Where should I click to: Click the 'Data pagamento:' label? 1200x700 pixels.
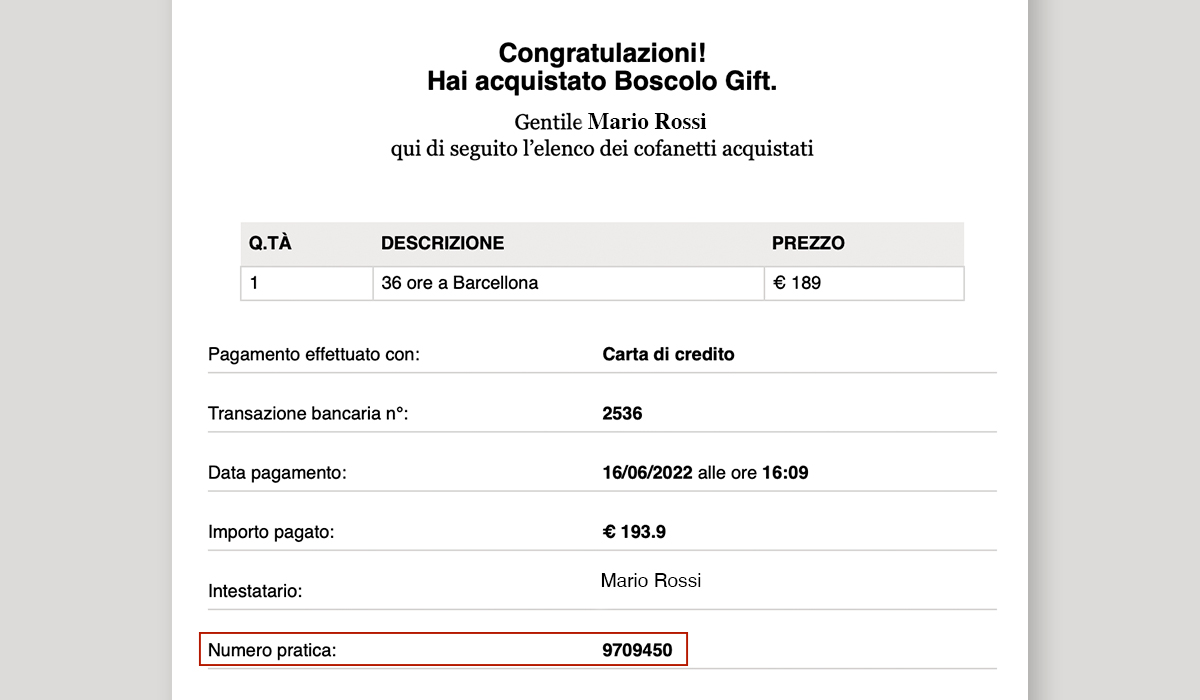[277, 473]
